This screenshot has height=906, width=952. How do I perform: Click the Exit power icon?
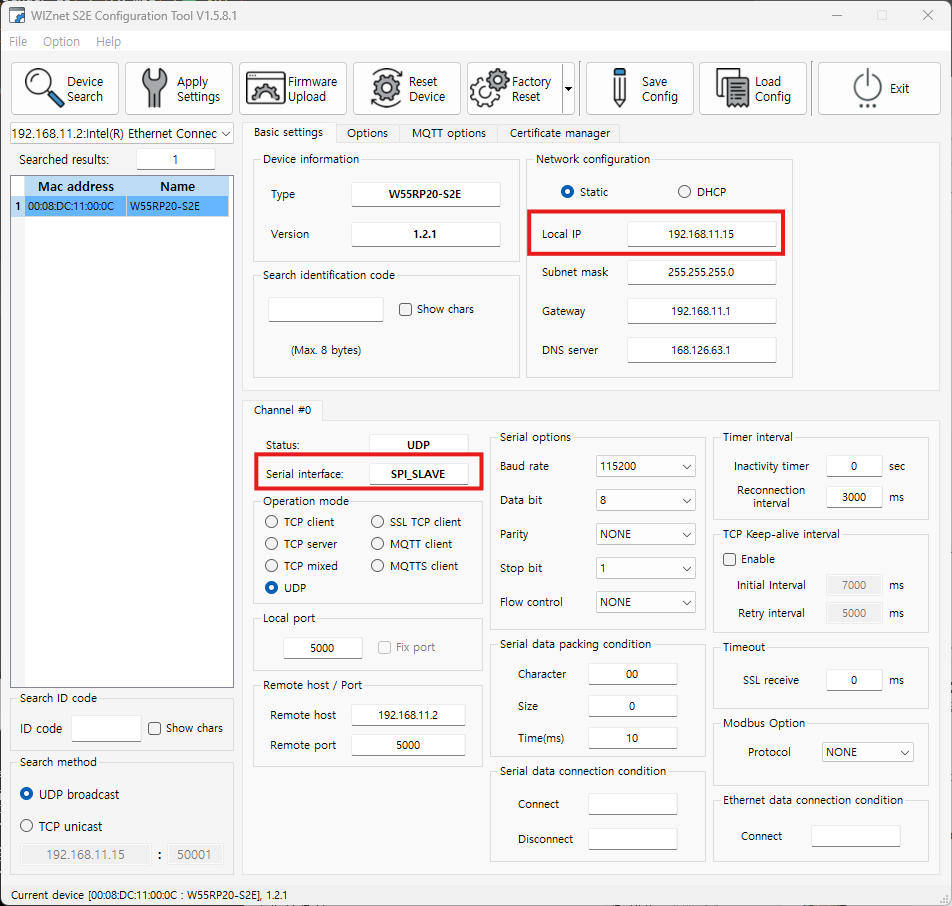[x=867, y=88]
